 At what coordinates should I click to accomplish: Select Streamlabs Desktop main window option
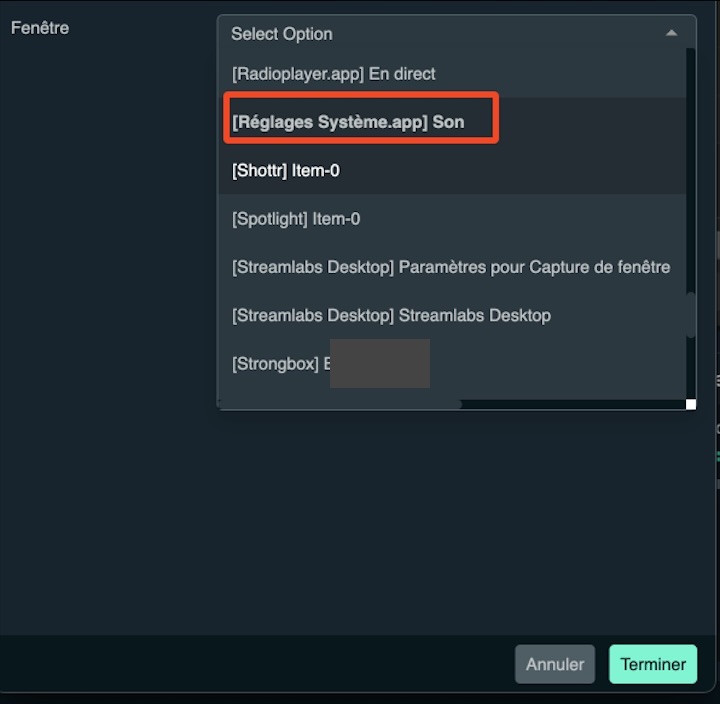(391, 315)
